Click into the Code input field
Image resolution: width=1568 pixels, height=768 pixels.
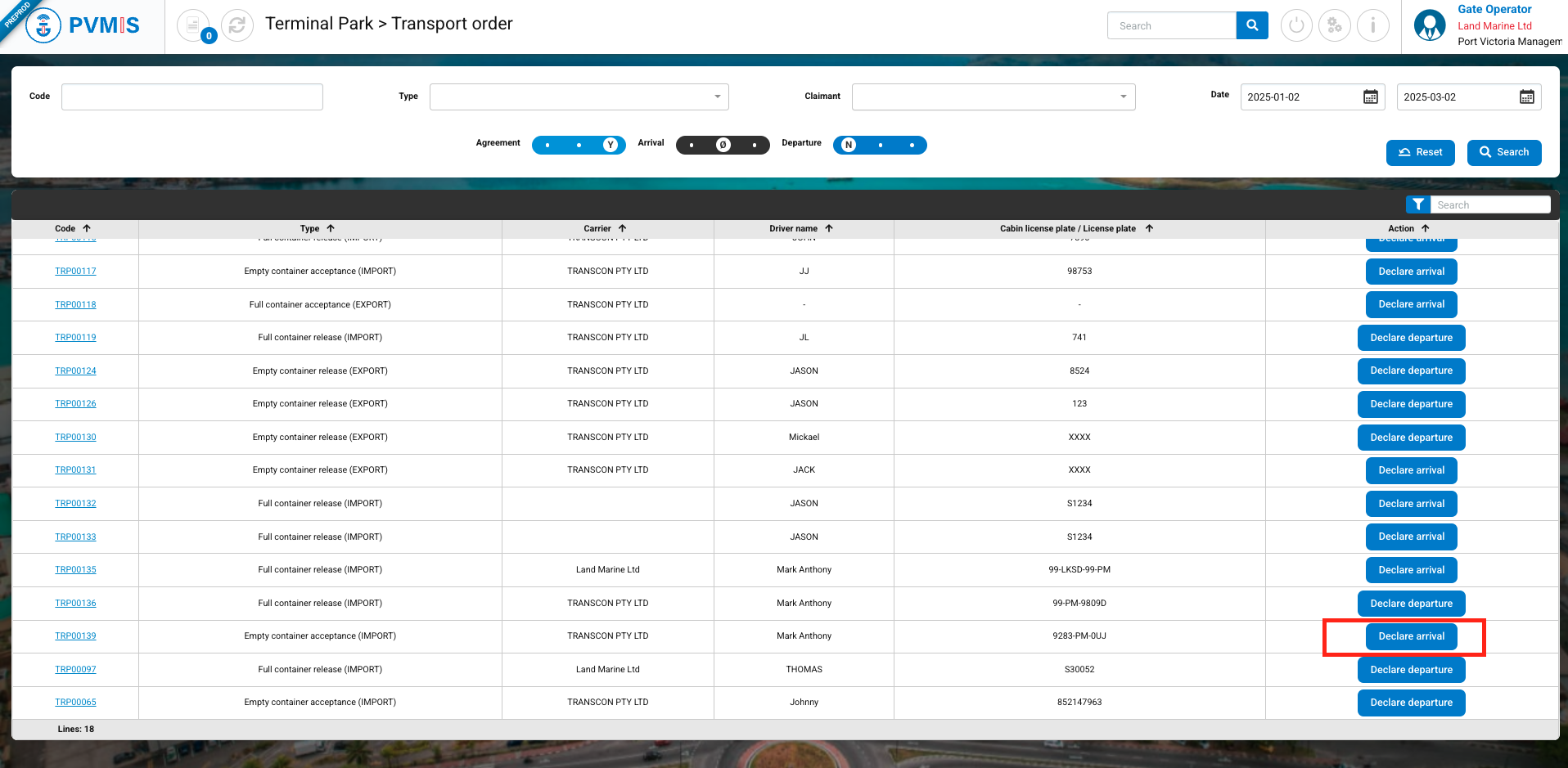pyautogui.click(x=192, y=97)
